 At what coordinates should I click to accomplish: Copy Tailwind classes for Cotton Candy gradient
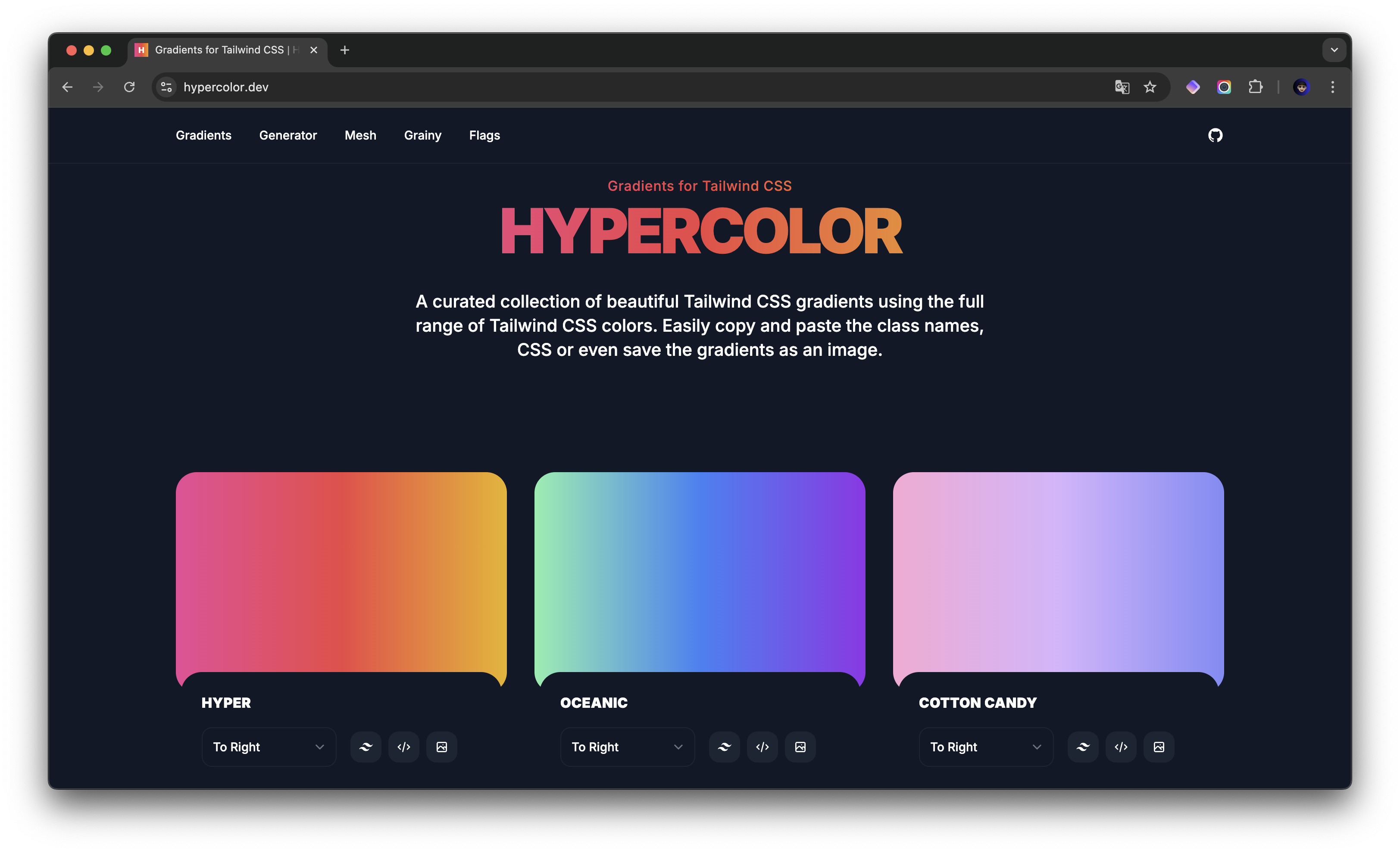pyautogui.click(x=1083, y=747)
